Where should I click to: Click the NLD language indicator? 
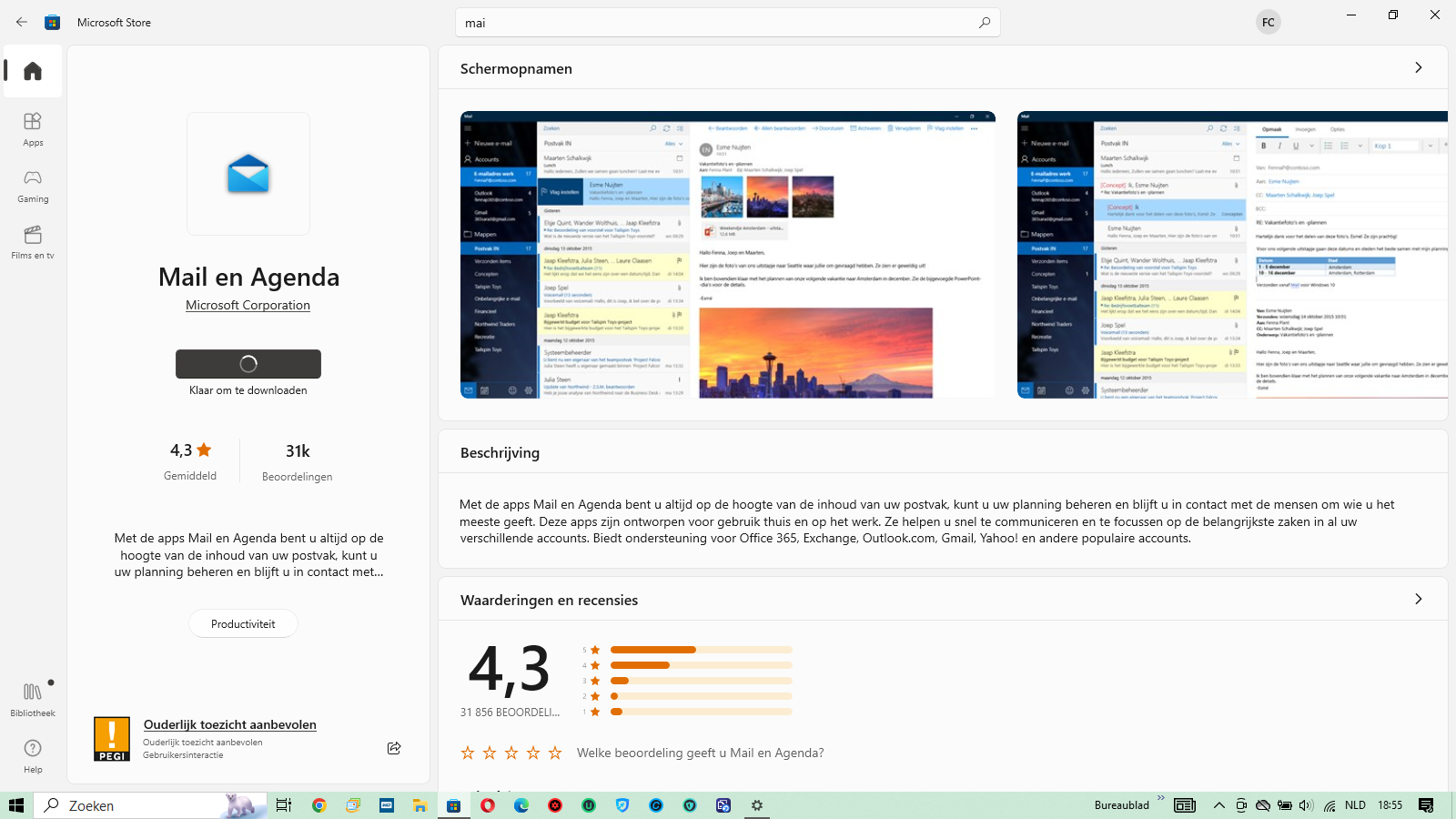(1355, 805)
